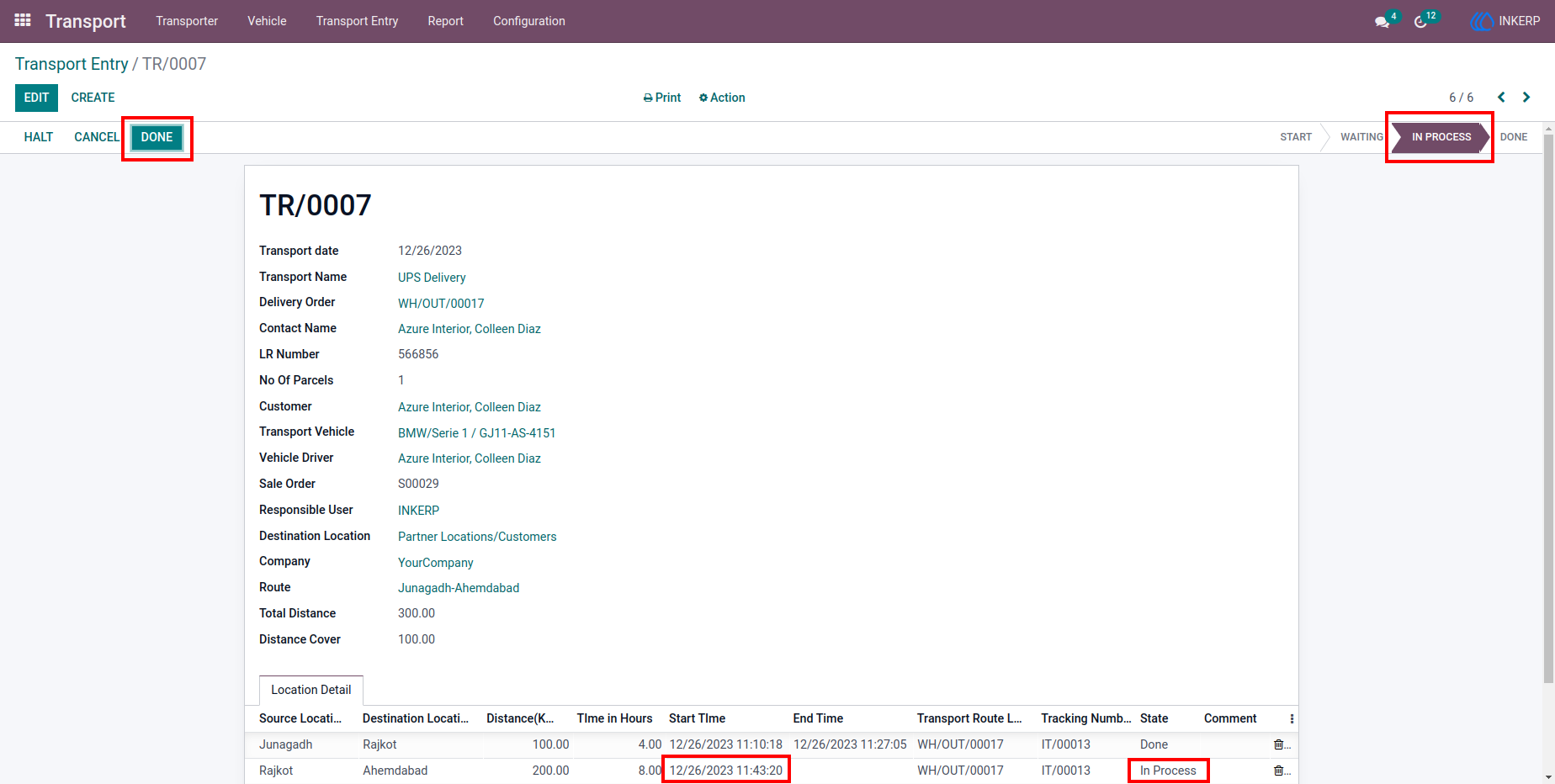Open the Report menu

445,21
